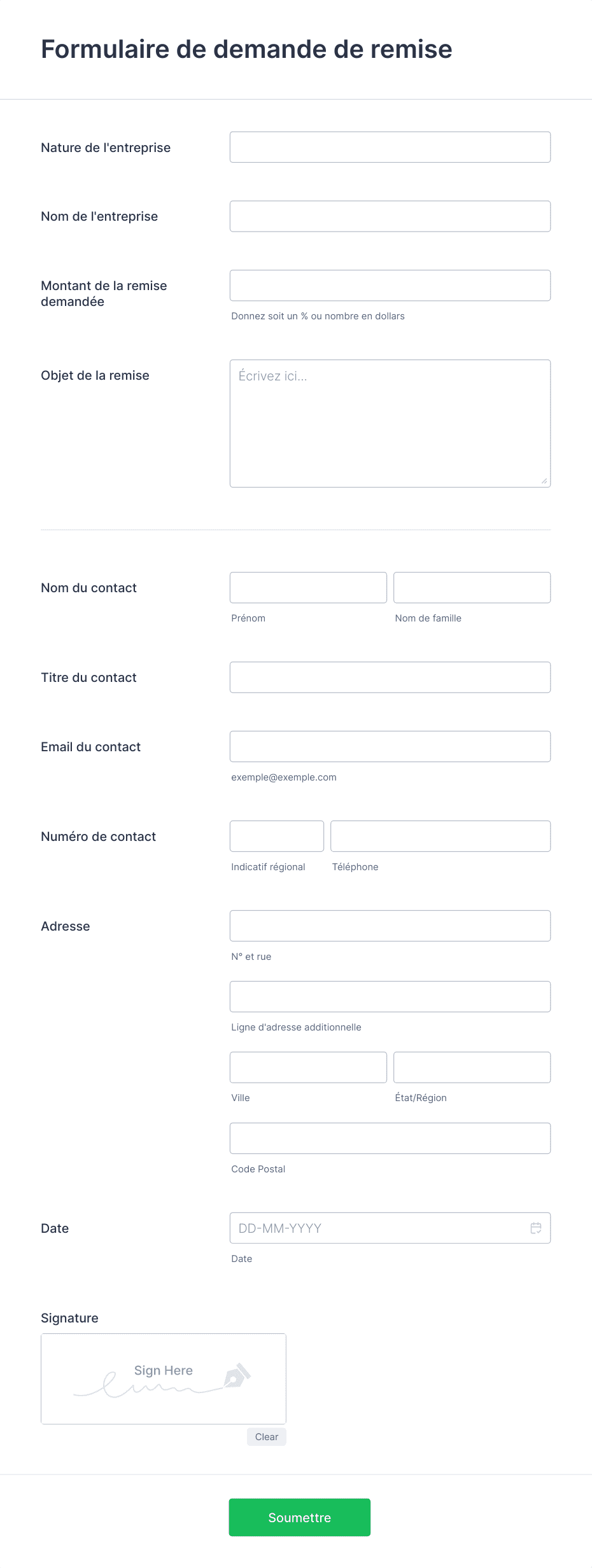Clear the signature with the Clear button
592x1568 pixels.
tap(267, 1436)
